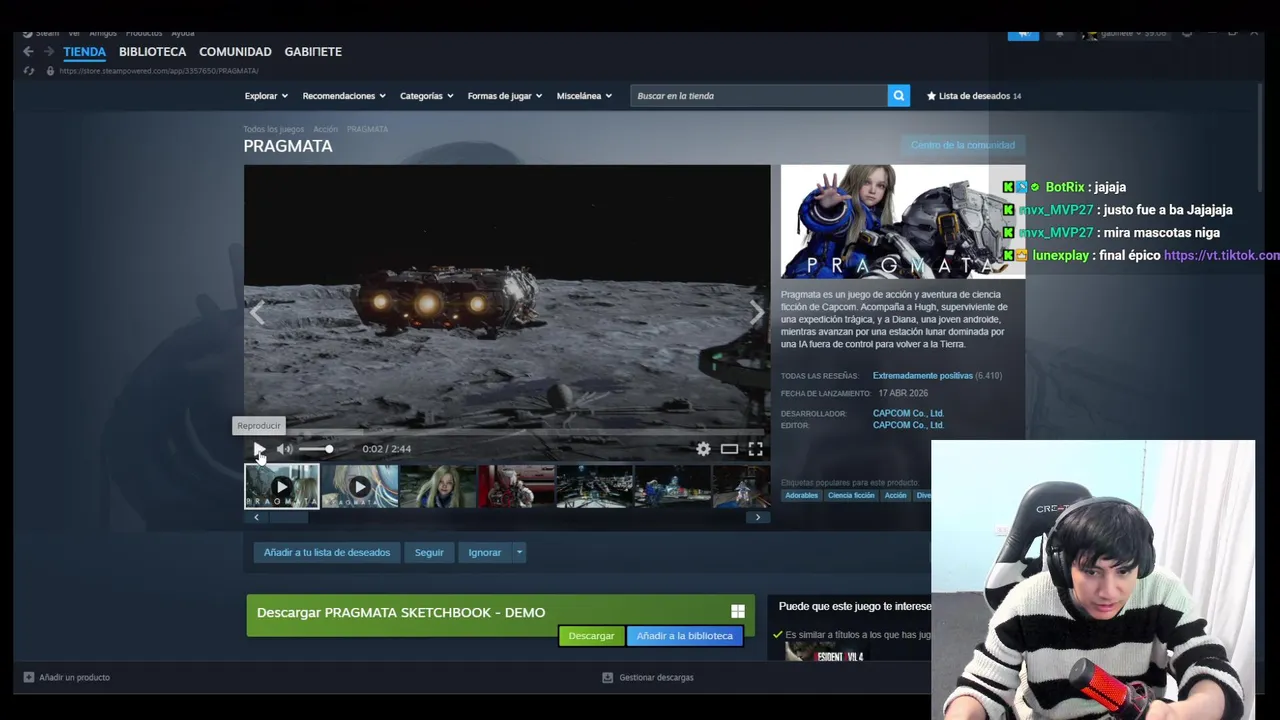The width and height of the screenshot is (1280, 720).
Task: Open the Steam menu in menu bar
Action: 42,34
